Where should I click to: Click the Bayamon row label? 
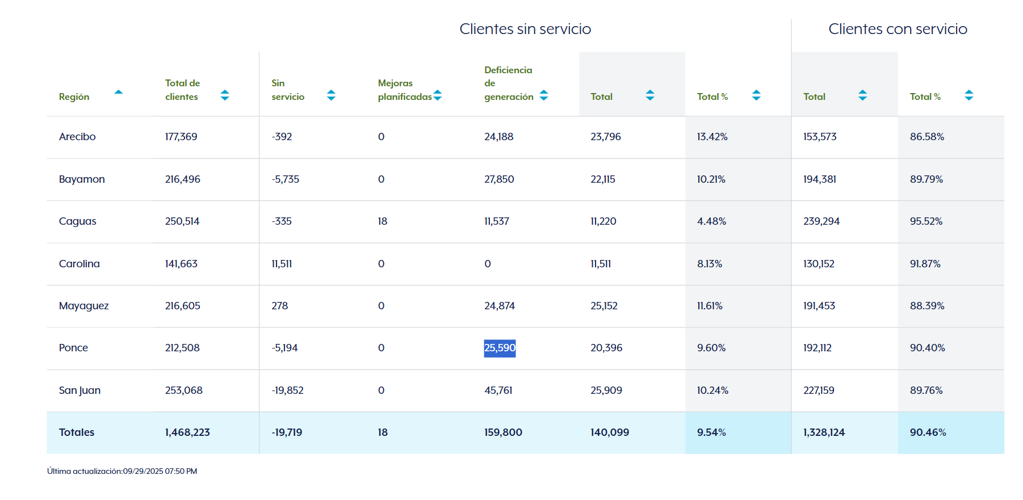point(81,179)
